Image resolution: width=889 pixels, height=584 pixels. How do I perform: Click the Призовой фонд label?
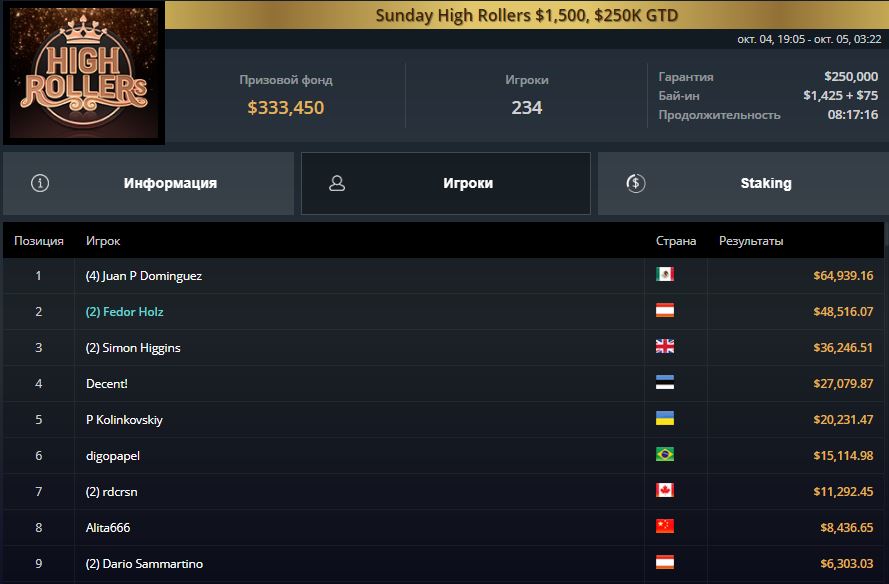click(286, 80)
